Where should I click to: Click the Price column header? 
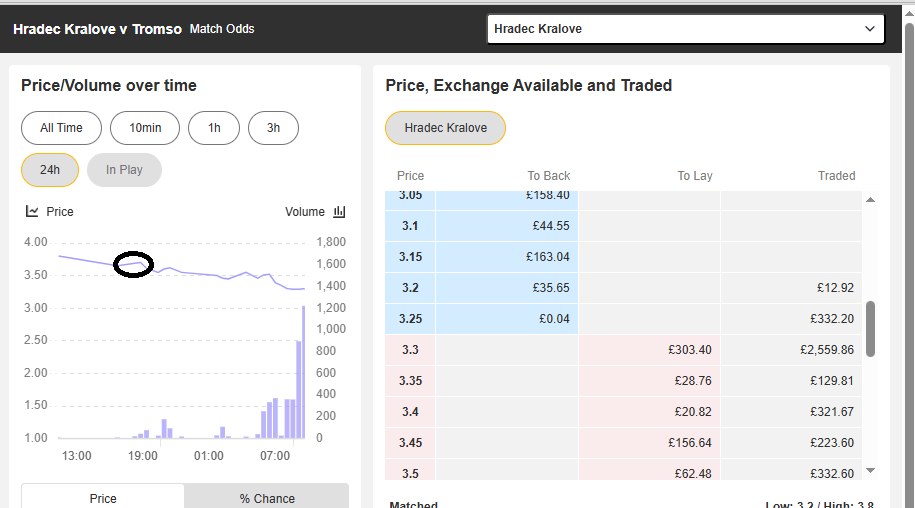(x=410, y=176)
